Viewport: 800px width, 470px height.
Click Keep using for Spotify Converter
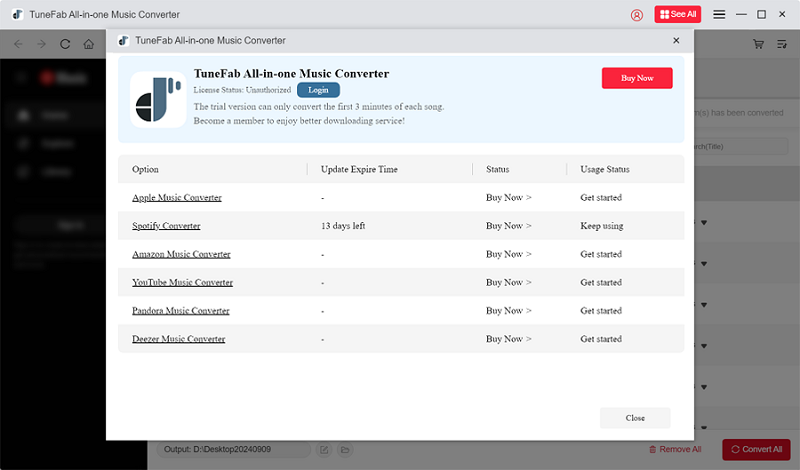[602, 226]
